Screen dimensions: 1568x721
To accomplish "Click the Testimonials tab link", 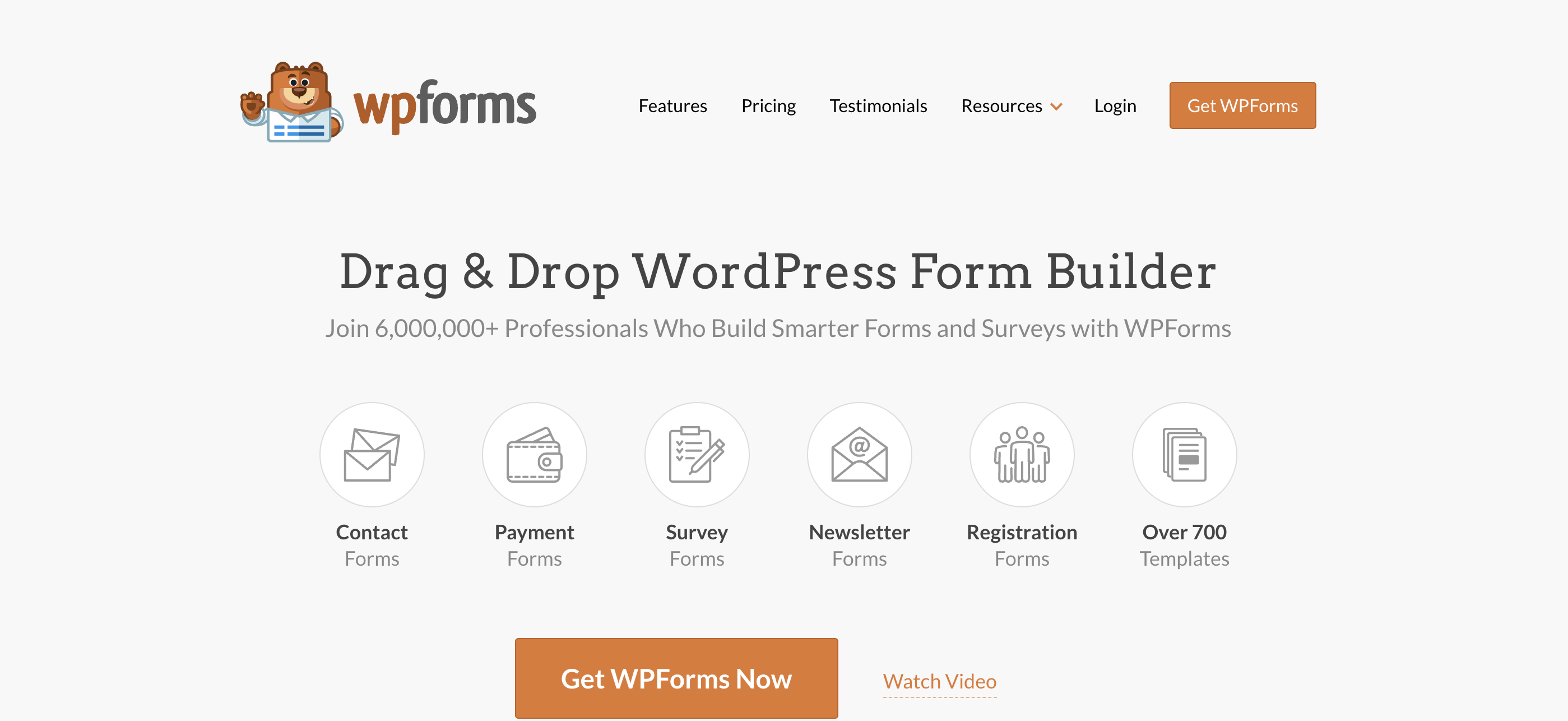I will click(878, 104).
